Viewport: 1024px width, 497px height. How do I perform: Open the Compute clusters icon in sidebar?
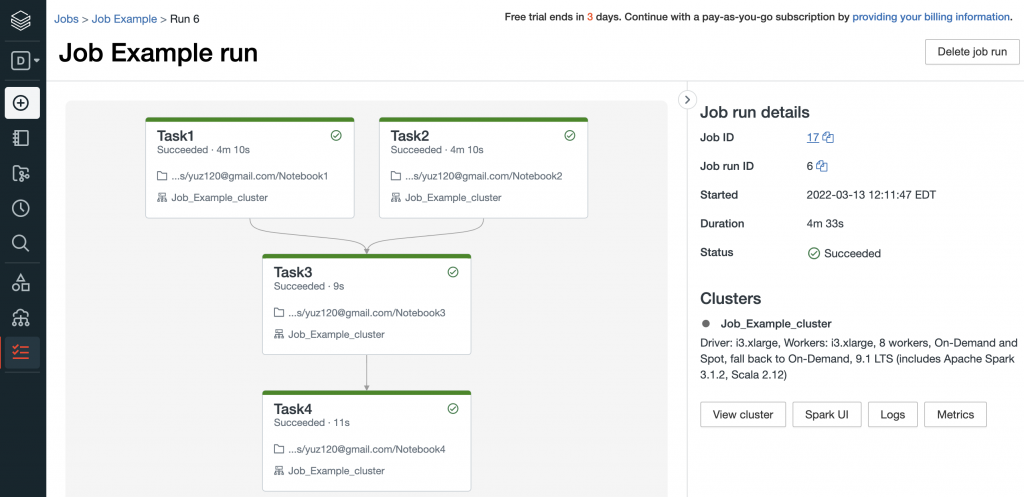tap(21, 318)
